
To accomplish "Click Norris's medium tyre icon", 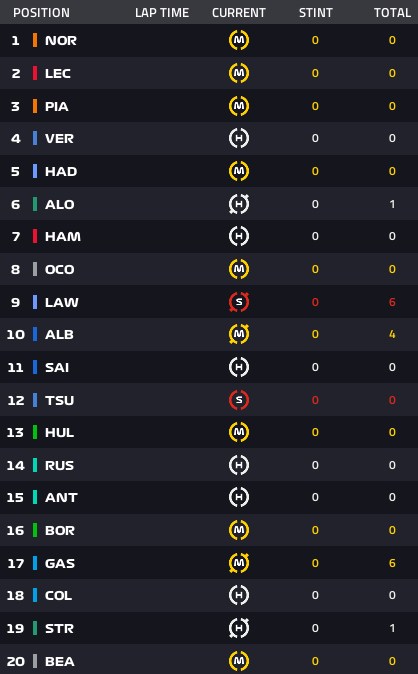I will (x=239, y=40).
